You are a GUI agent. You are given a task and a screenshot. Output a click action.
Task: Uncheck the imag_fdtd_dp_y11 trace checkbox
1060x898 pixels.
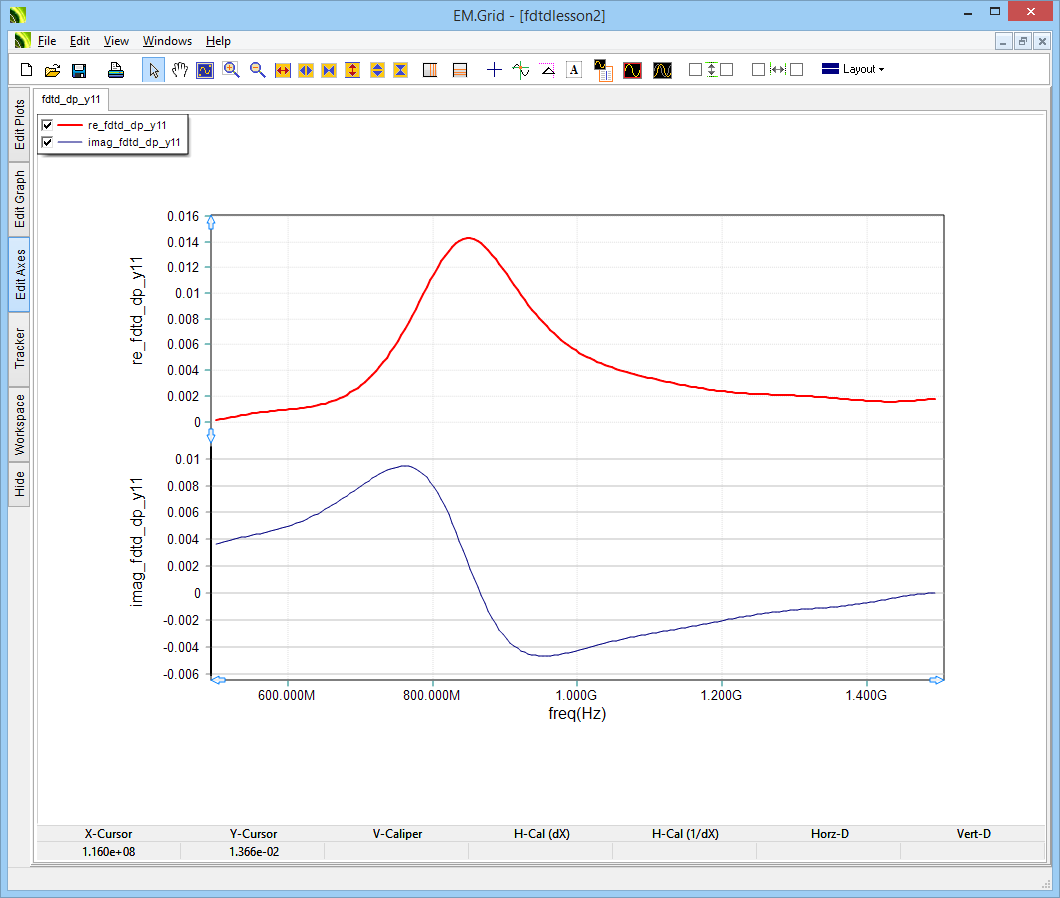(46, 143)
